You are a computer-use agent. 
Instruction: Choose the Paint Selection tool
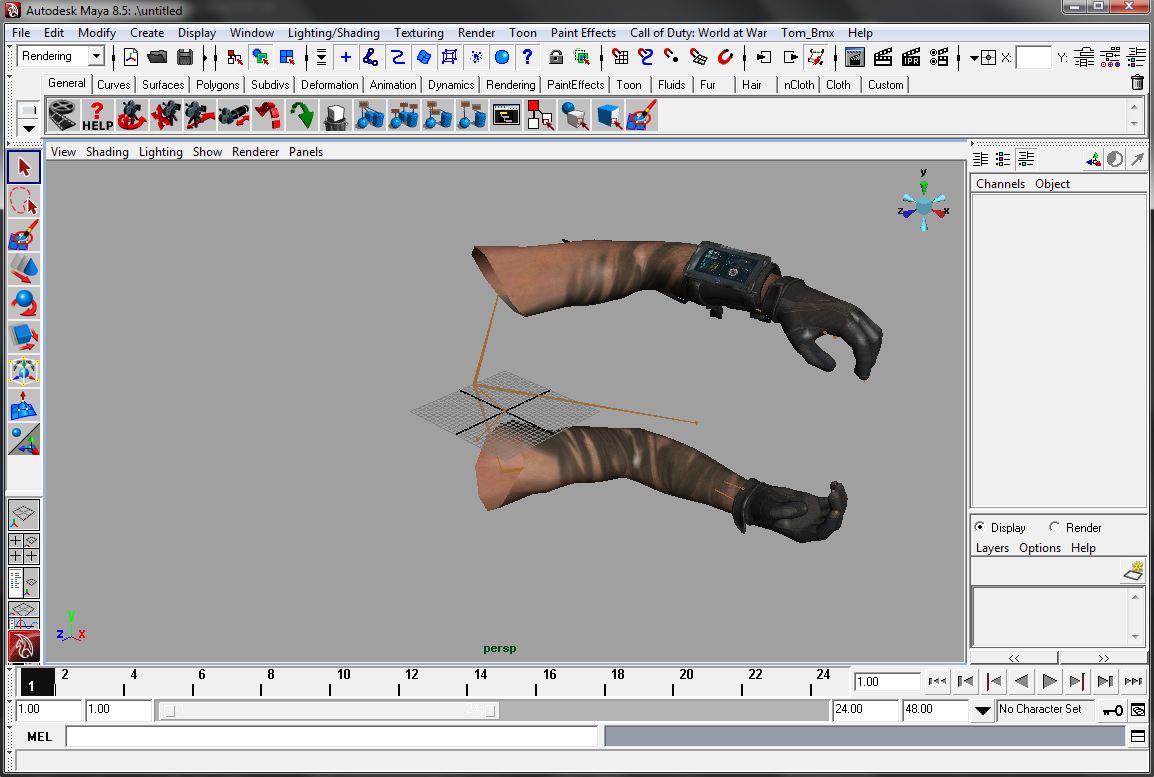click(x=24, y=237)
